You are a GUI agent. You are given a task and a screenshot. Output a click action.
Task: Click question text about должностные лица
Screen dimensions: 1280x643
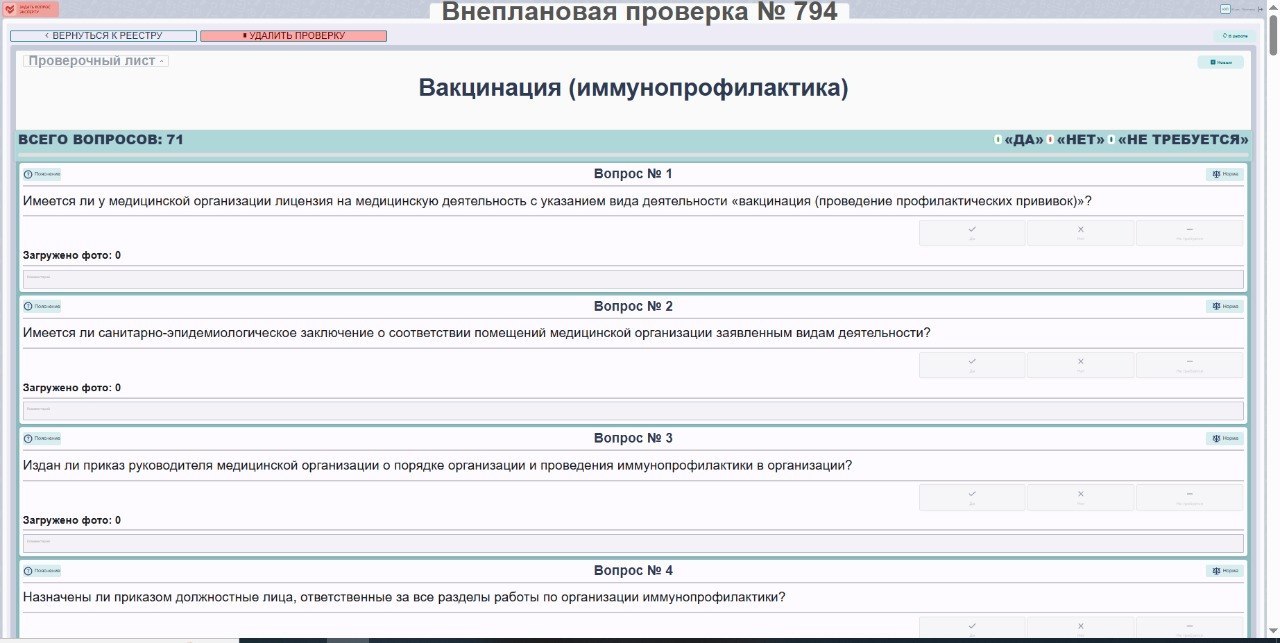[x=404, y=597]
